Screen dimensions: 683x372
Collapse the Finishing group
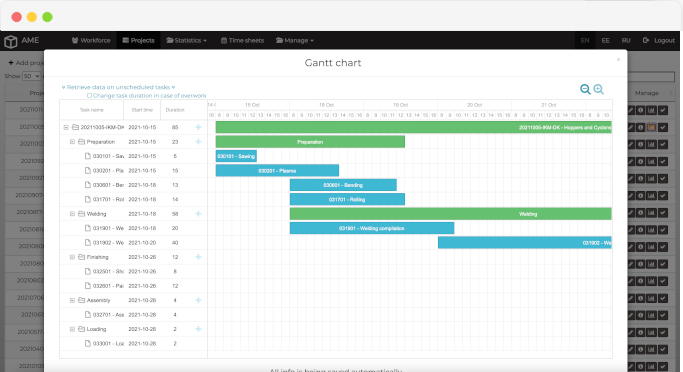coord(72,257)
